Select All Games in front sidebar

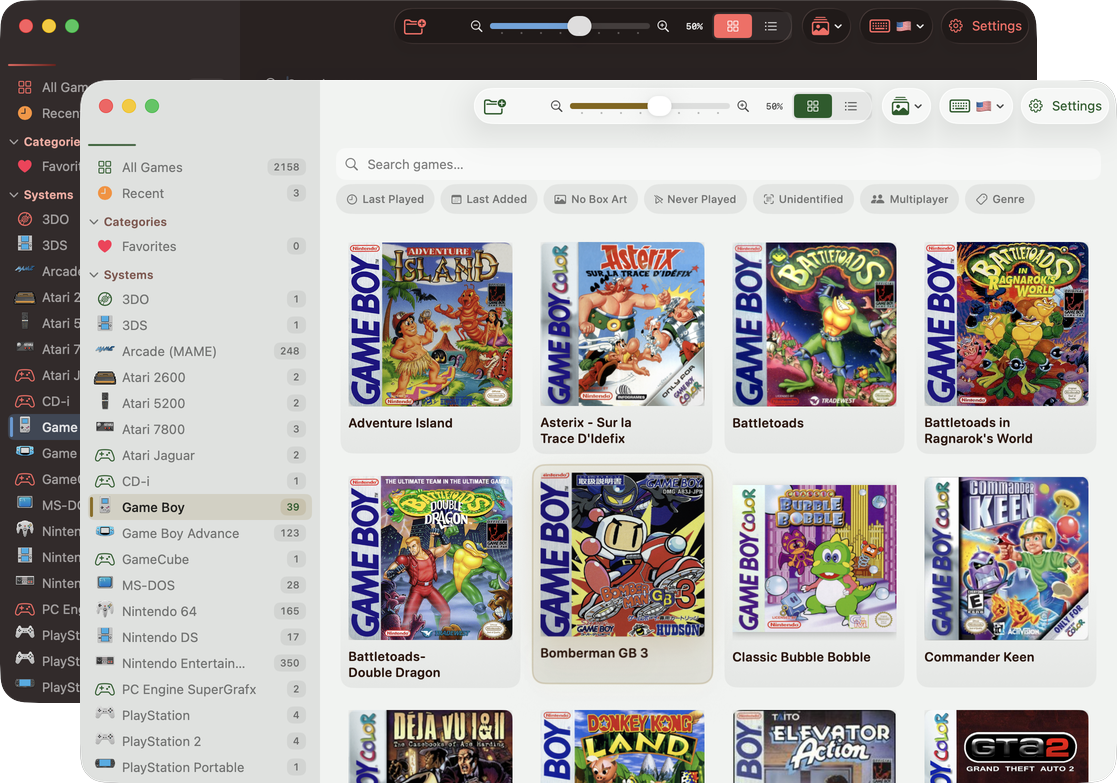point(200,167)
